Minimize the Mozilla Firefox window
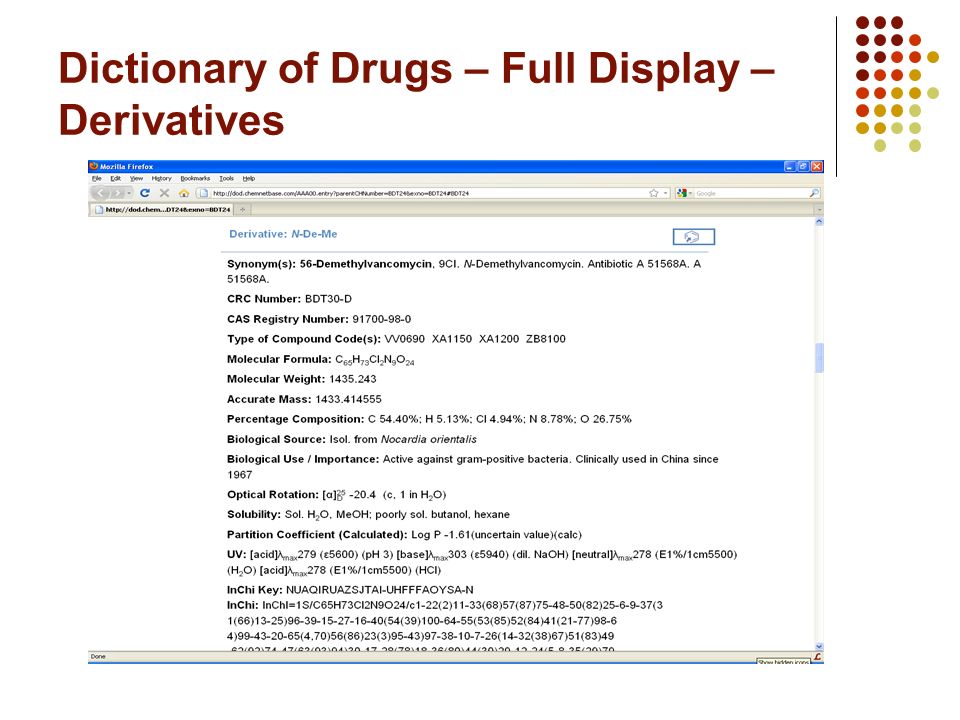960x720 pixels. (x=790, y=167)
